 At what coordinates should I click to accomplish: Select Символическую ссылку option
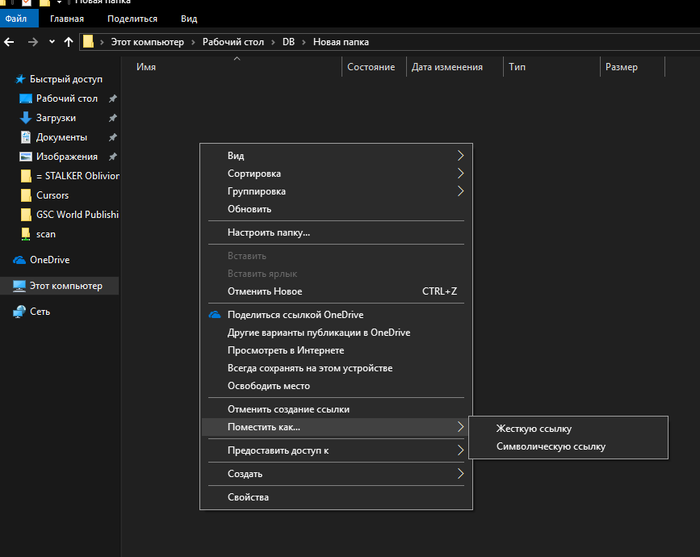(x=550, y=447)
